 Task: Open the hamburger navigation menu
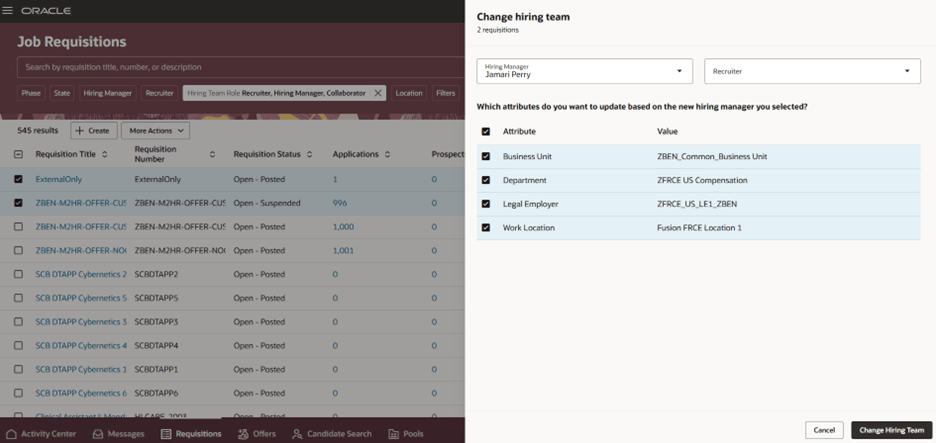8,11
